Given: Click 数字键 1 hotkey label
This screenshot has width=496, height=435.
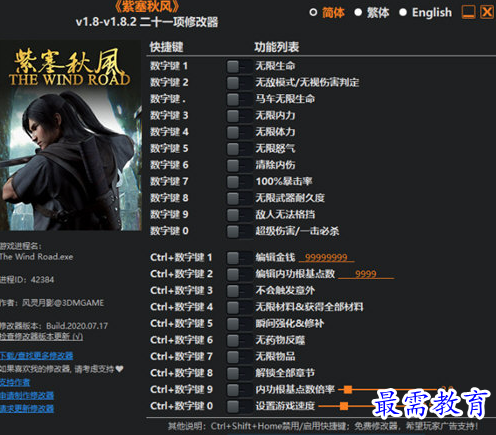Looking at the screenshot, I should pos(169,66).
